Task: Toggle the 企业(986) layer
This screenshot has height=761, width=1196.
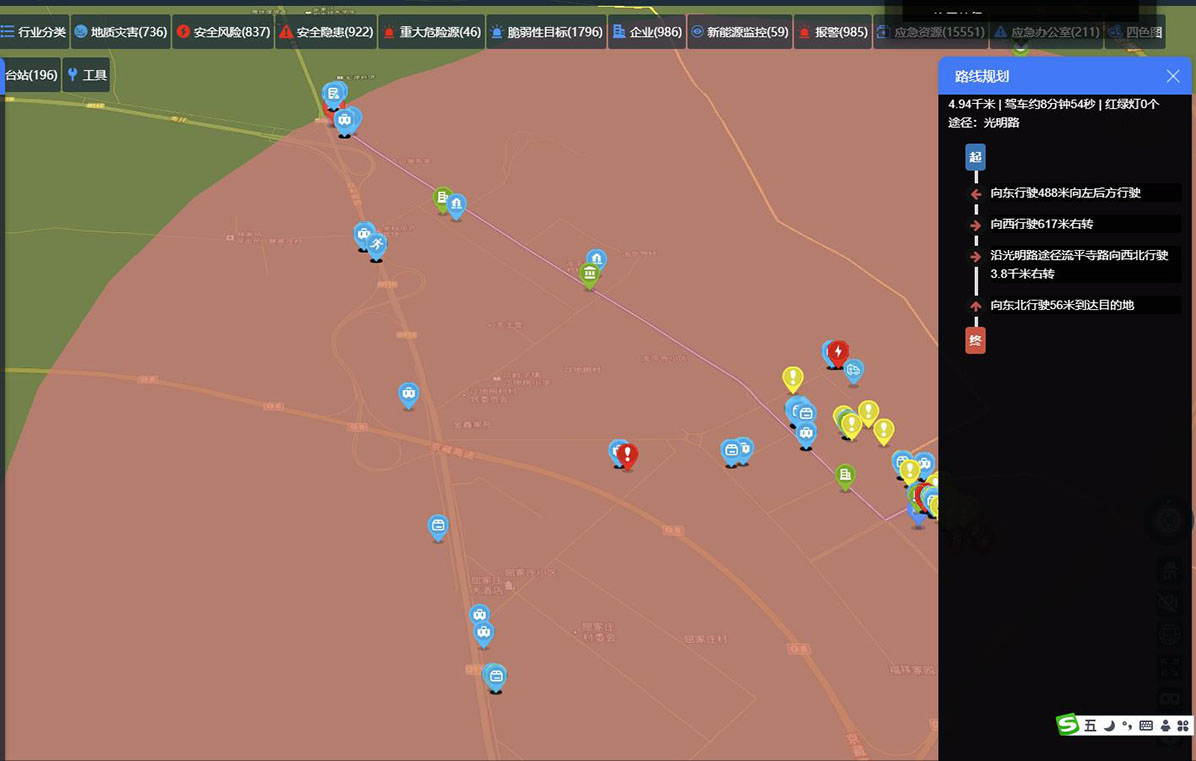Action: (x=647, y=32)
